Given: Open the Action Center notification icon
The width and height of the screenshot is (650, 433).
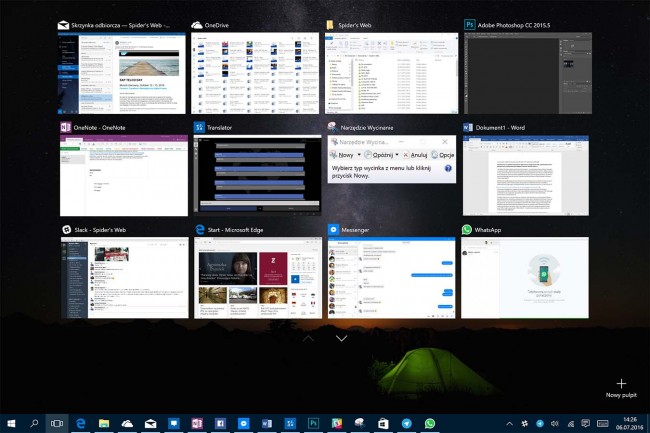Looking at the screenshot, I should point(585,423).
